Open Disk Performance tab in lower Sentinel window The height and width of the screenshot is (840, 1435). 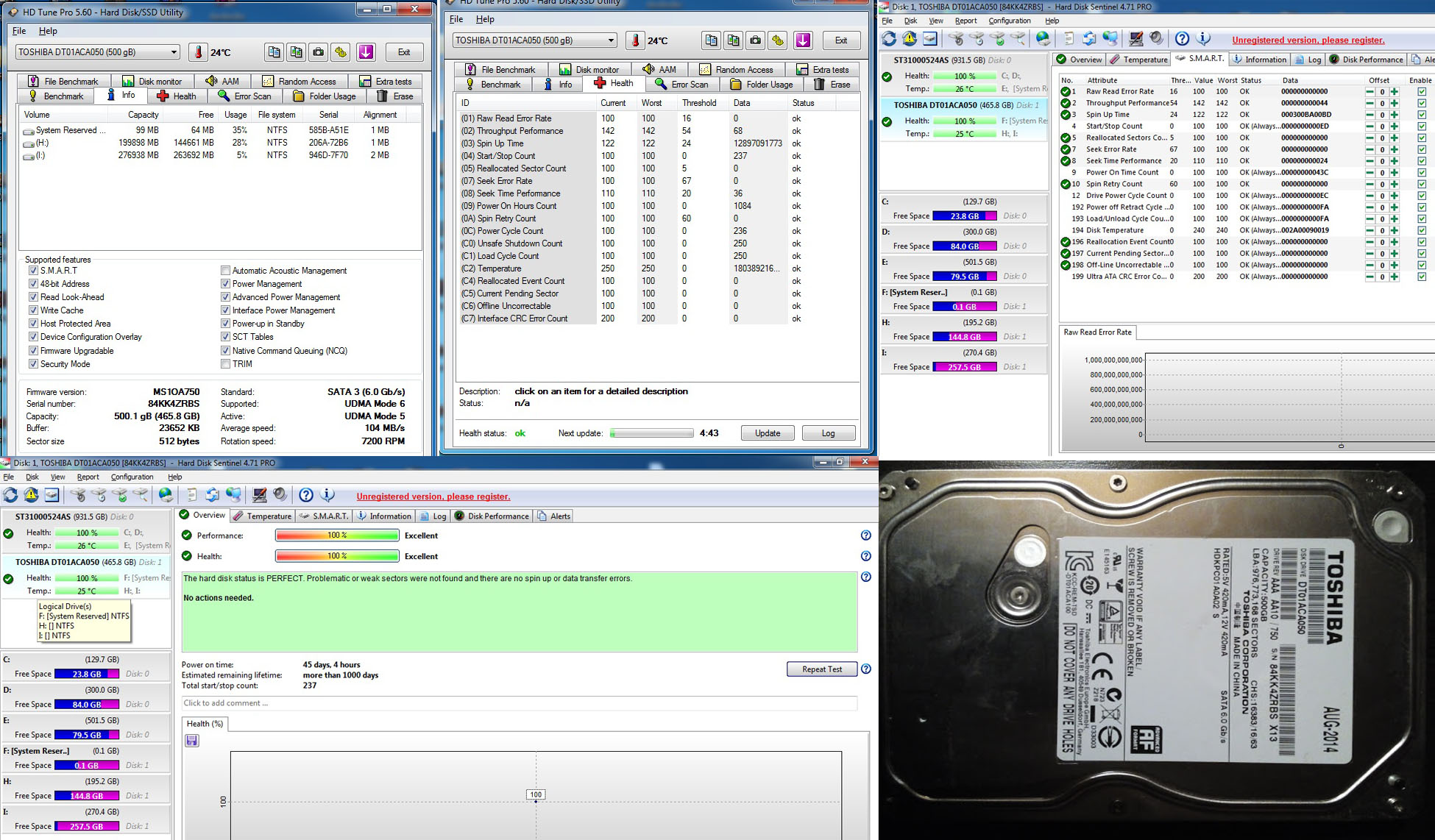492,516
